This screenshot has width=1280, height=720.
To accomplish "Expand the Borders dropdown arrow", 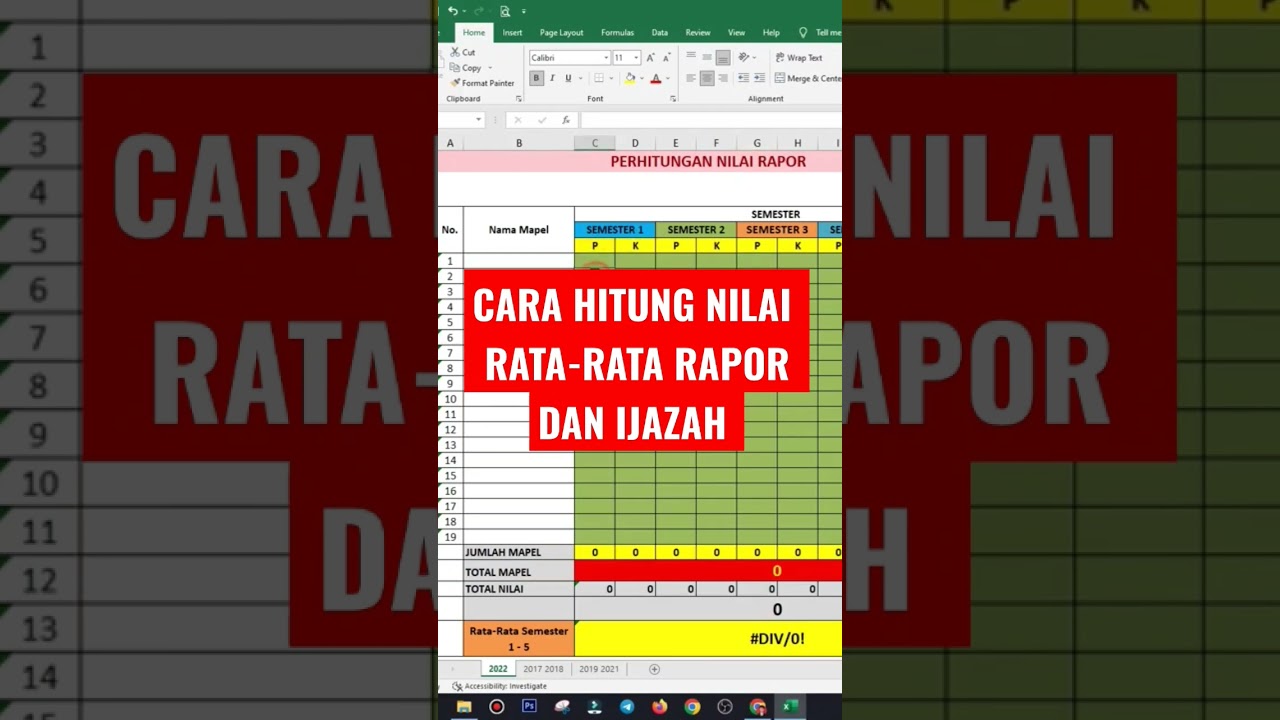I will pos(611,78).
